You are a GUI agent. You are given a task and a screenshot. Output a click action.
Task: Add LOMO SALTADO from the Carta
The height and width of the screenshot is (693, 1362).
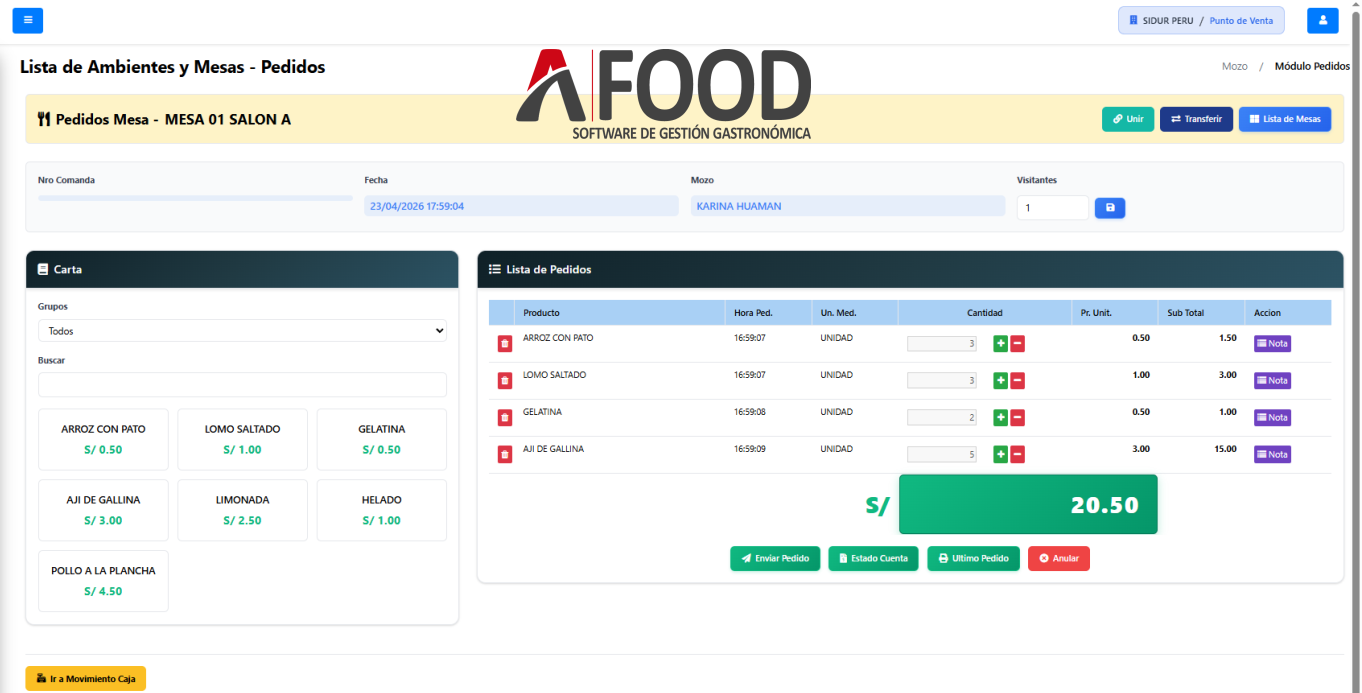[x=242, y=439]
